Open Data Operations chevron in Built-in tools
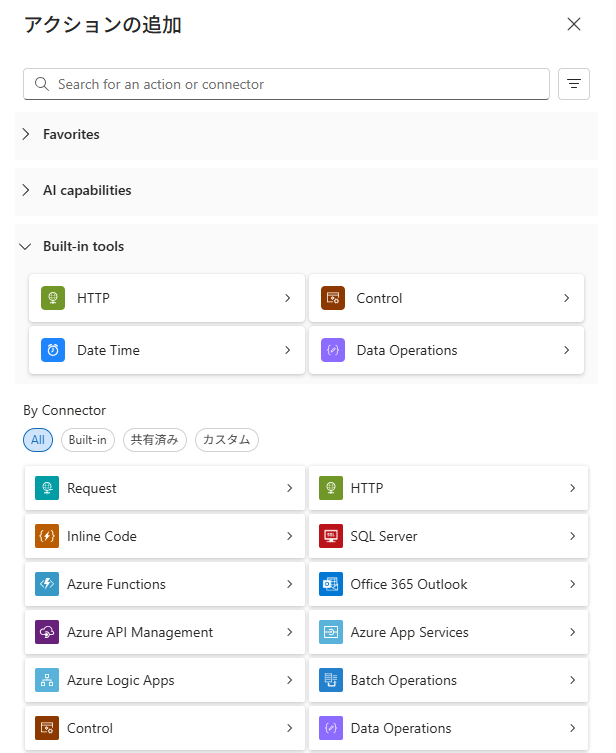616x753 pixels. click(x=567, y=350)
